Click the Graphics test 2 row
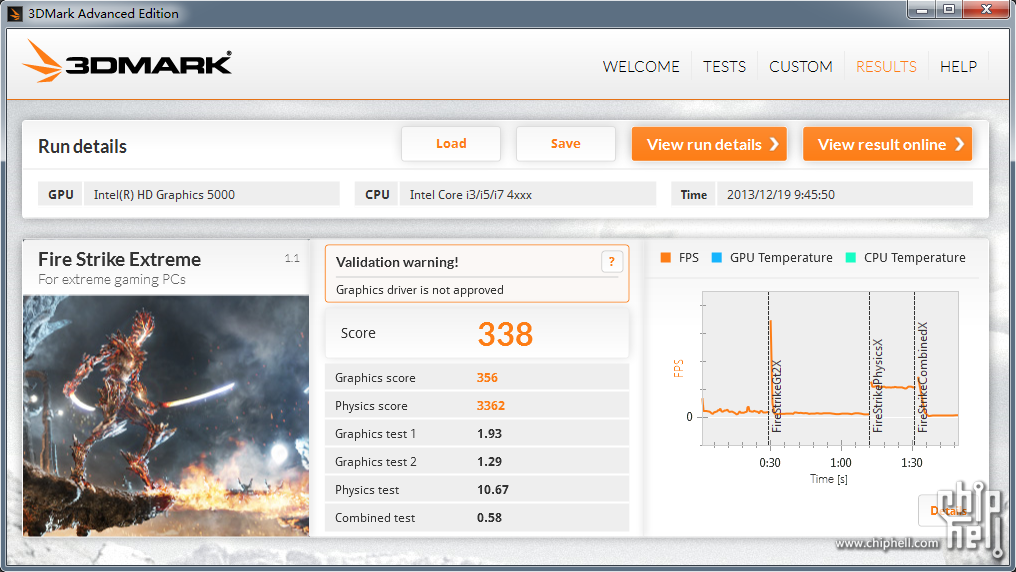 [x=477, y=461]
